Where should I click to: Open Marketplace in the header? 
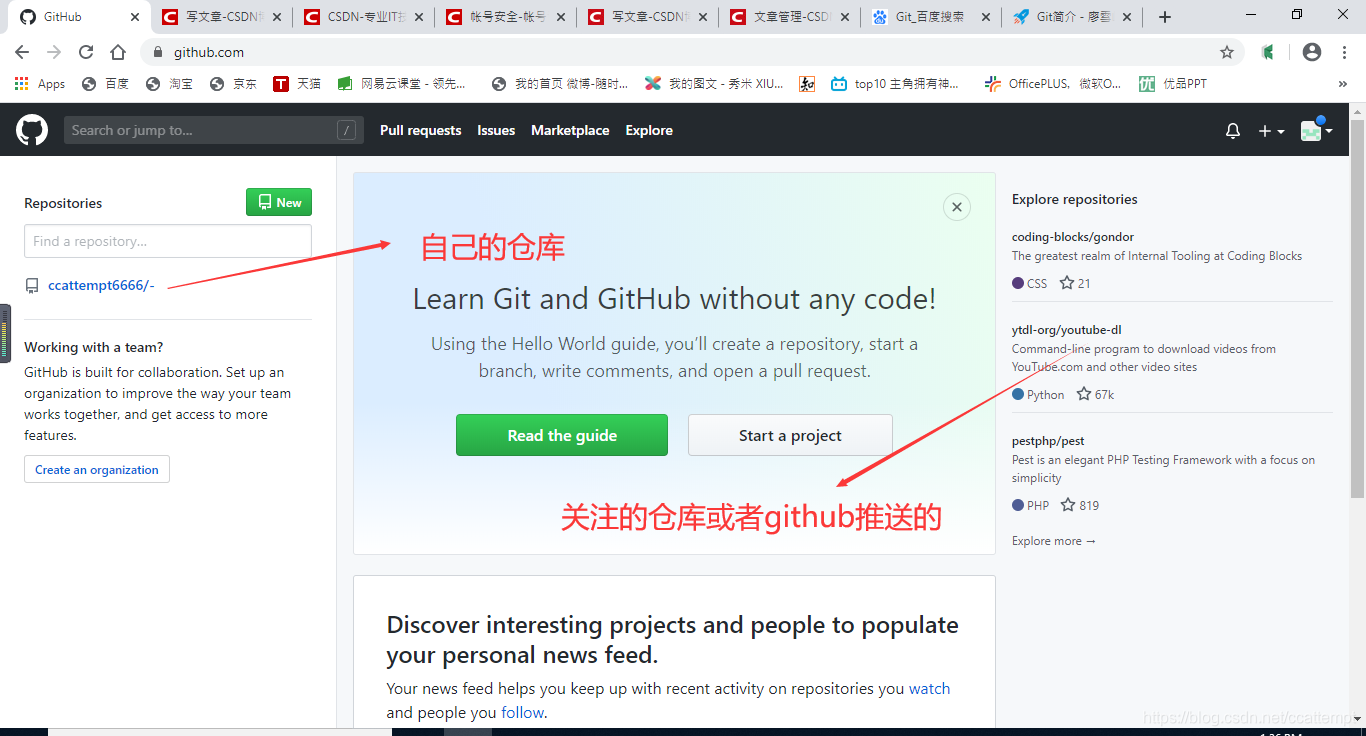[x=570, y=130]
